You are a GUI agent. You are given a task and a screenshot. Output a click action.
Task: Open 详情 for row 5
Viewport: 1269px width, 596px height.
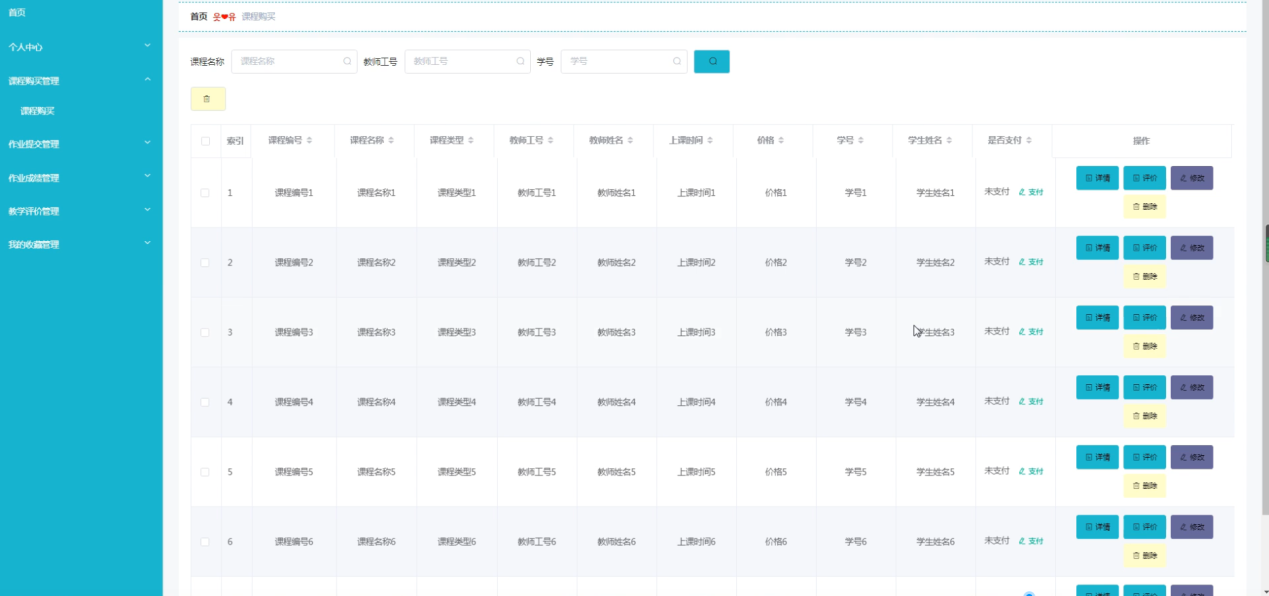click(1097, 457)
